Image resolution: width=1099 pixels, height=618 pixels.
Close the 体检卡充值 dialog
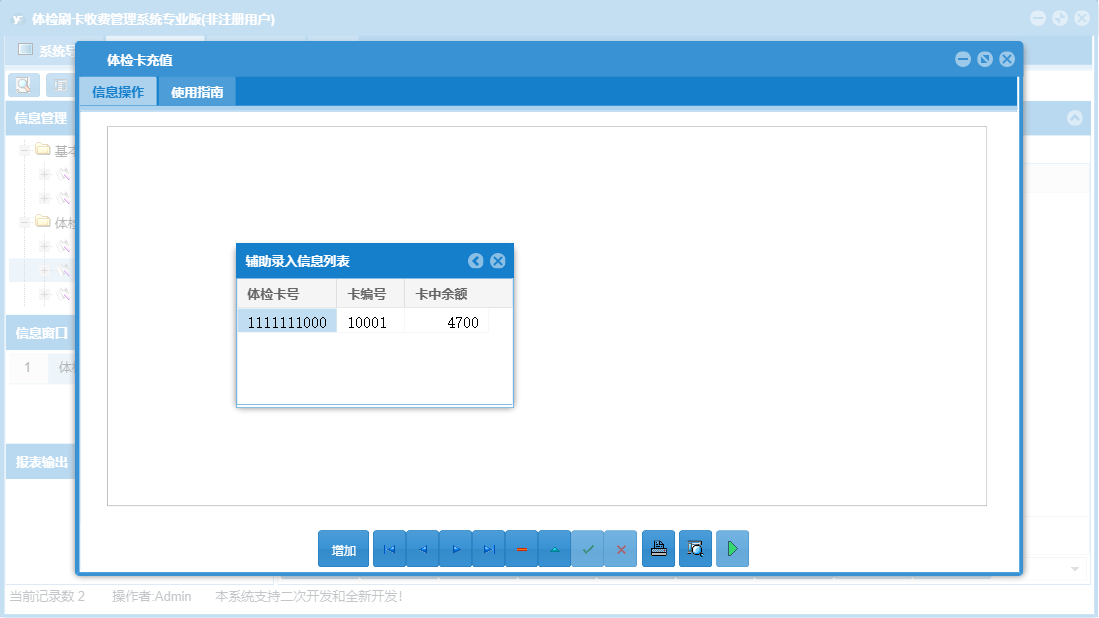click(1007, 60)
